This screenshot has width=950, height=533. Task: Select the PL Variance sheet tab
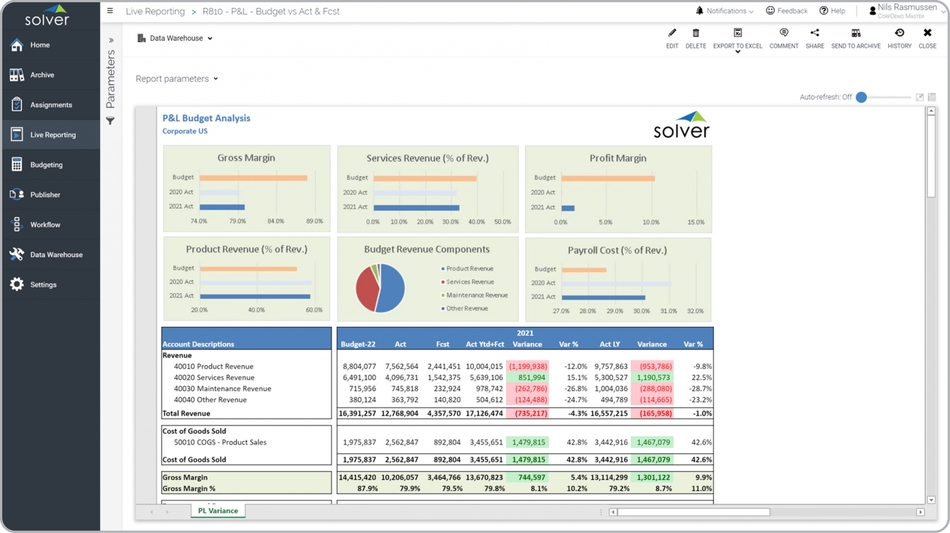[218, 511]
